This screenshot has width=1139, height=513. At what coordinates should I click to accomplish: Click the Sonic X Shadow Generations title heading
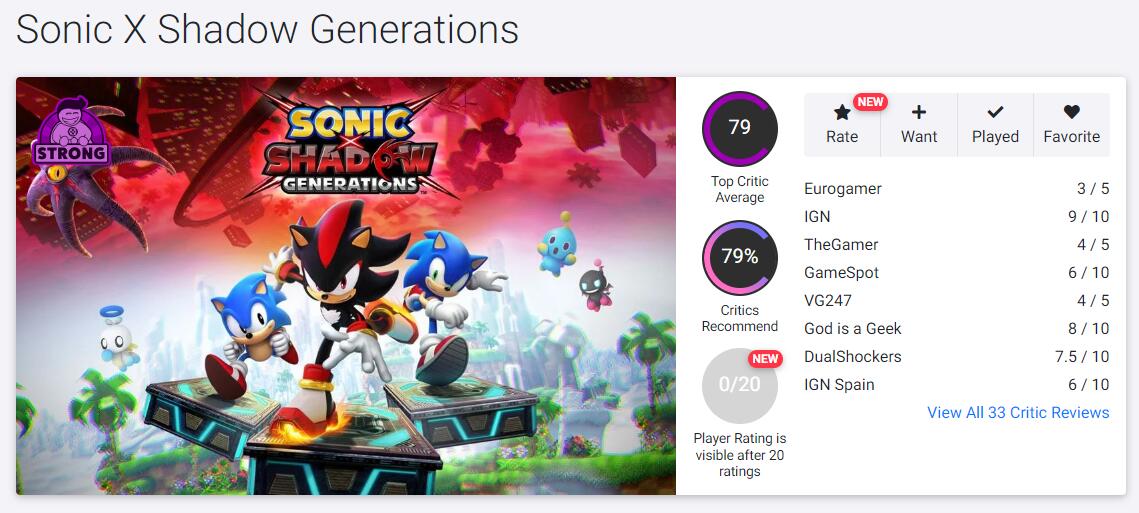click(267, 30)
